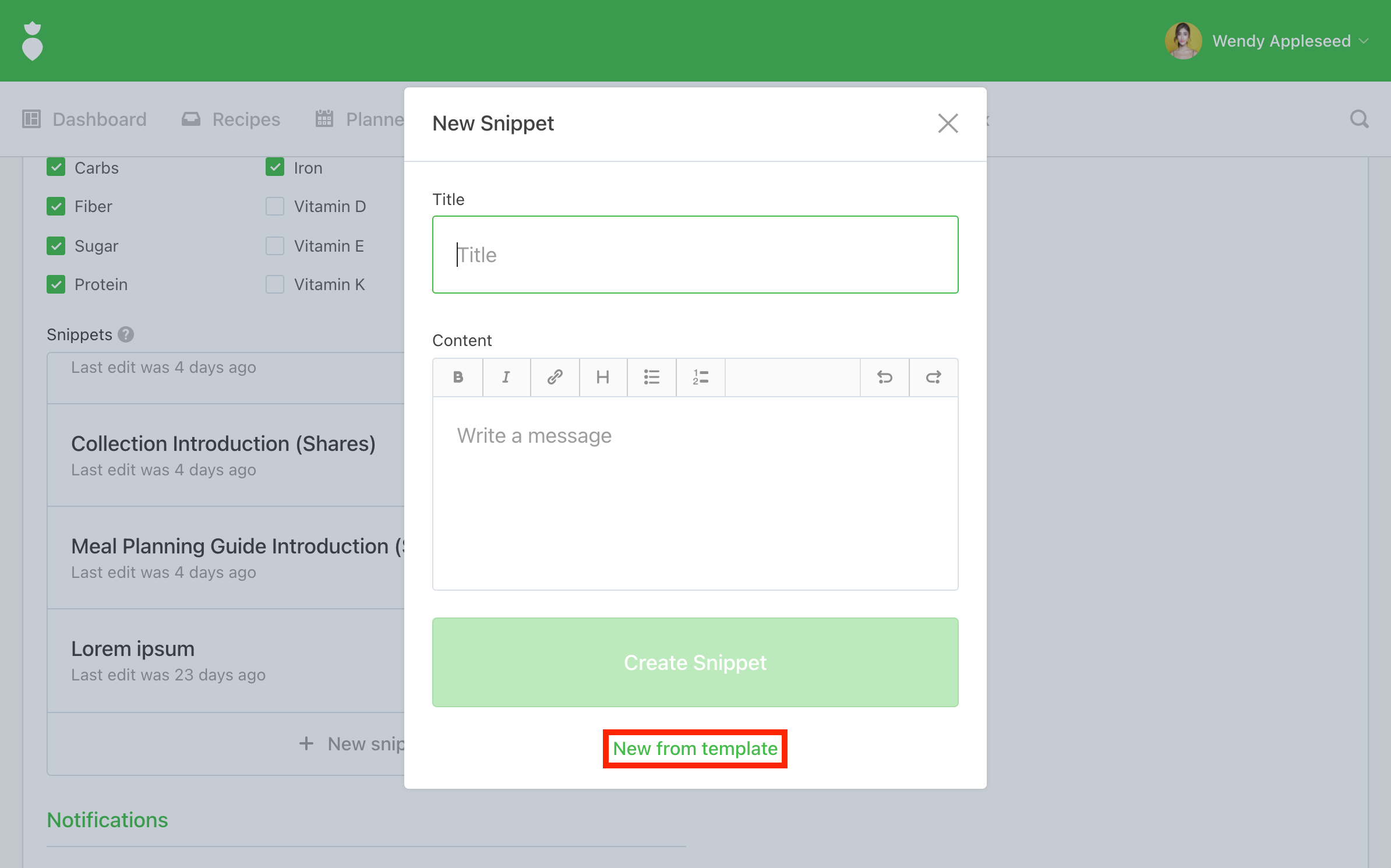This screenshot has height=868, width=1391.
Task: Click the Create Snippet button
Action: click(695, 662)
